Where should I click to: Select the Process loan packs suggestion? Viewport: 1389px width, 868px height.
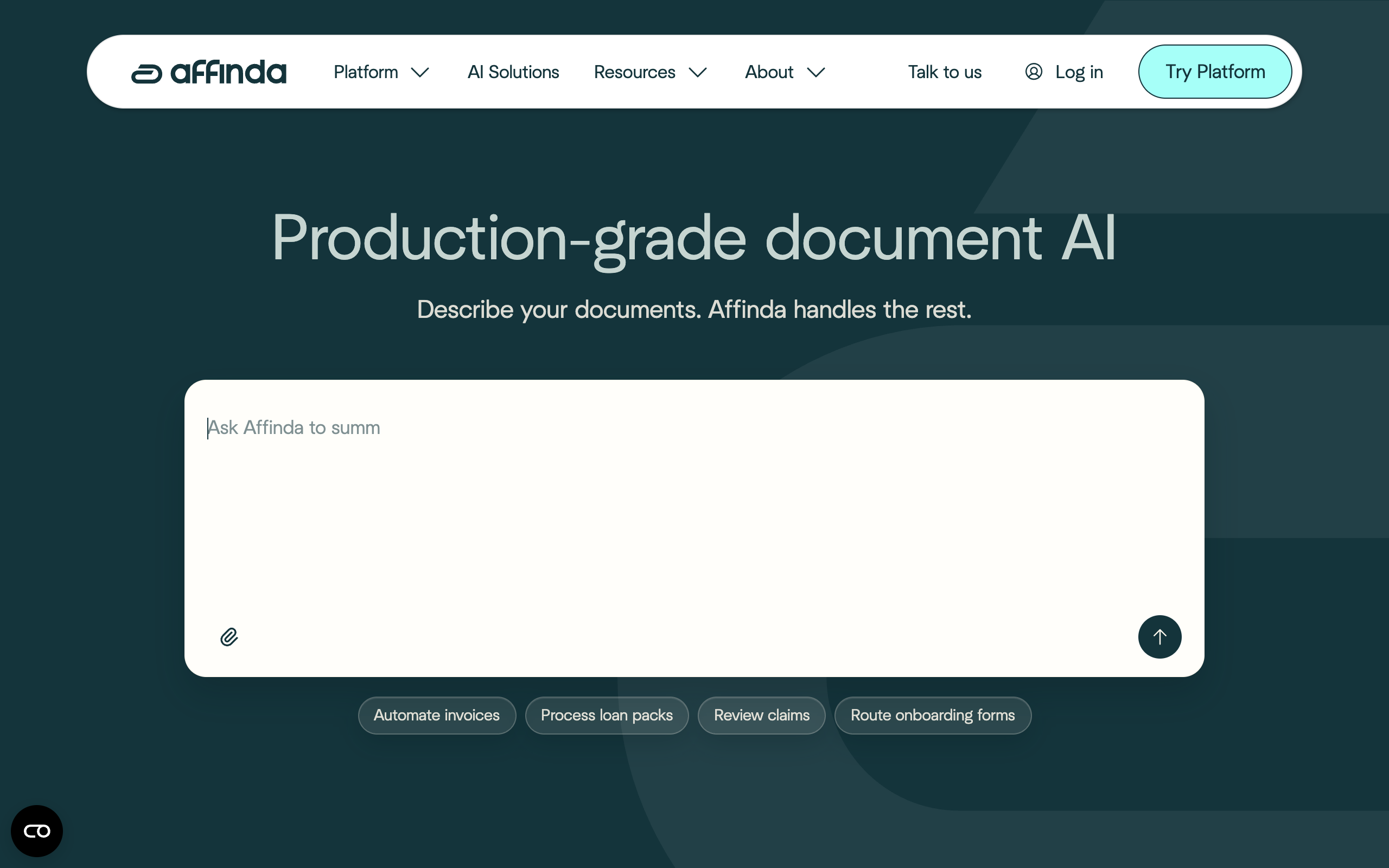pyautogui.click(x=607, y=716)
